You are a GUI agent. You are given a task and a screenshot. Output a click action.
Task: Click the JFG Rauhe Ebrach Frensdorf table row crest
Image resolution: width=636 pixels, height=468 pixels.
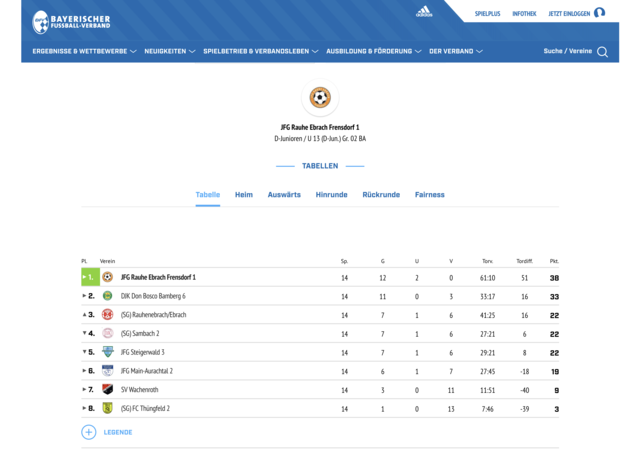[107, 277]
